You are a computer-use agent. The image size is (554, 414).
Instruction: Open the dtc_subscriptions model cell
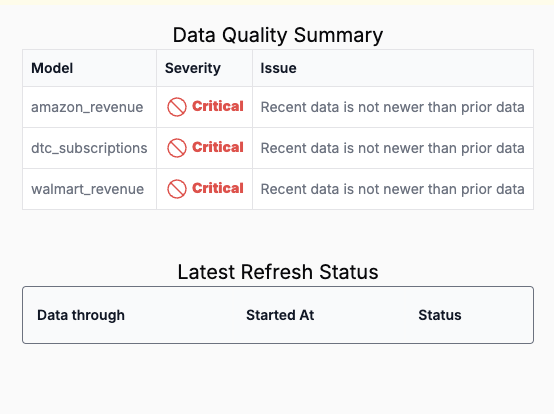89,148
